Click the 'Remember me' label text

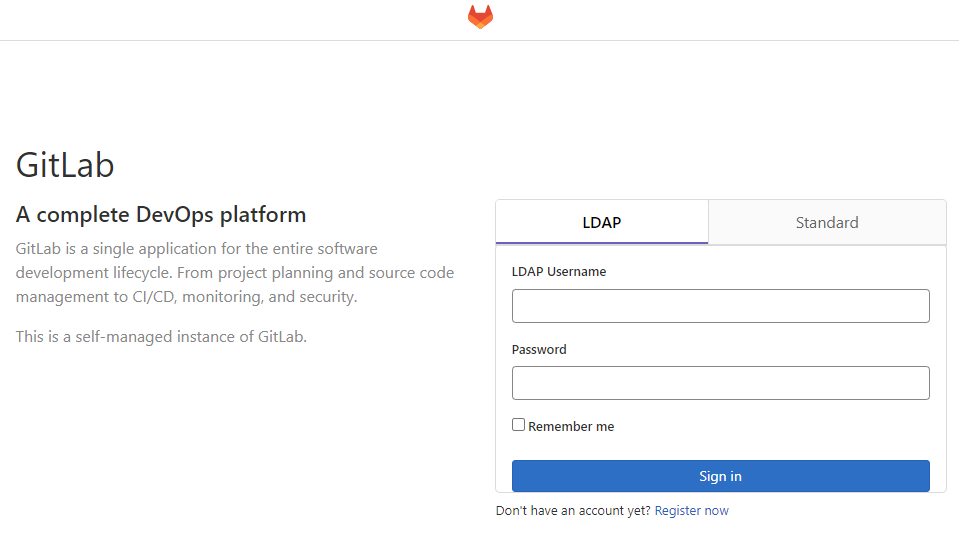point(571,427)
